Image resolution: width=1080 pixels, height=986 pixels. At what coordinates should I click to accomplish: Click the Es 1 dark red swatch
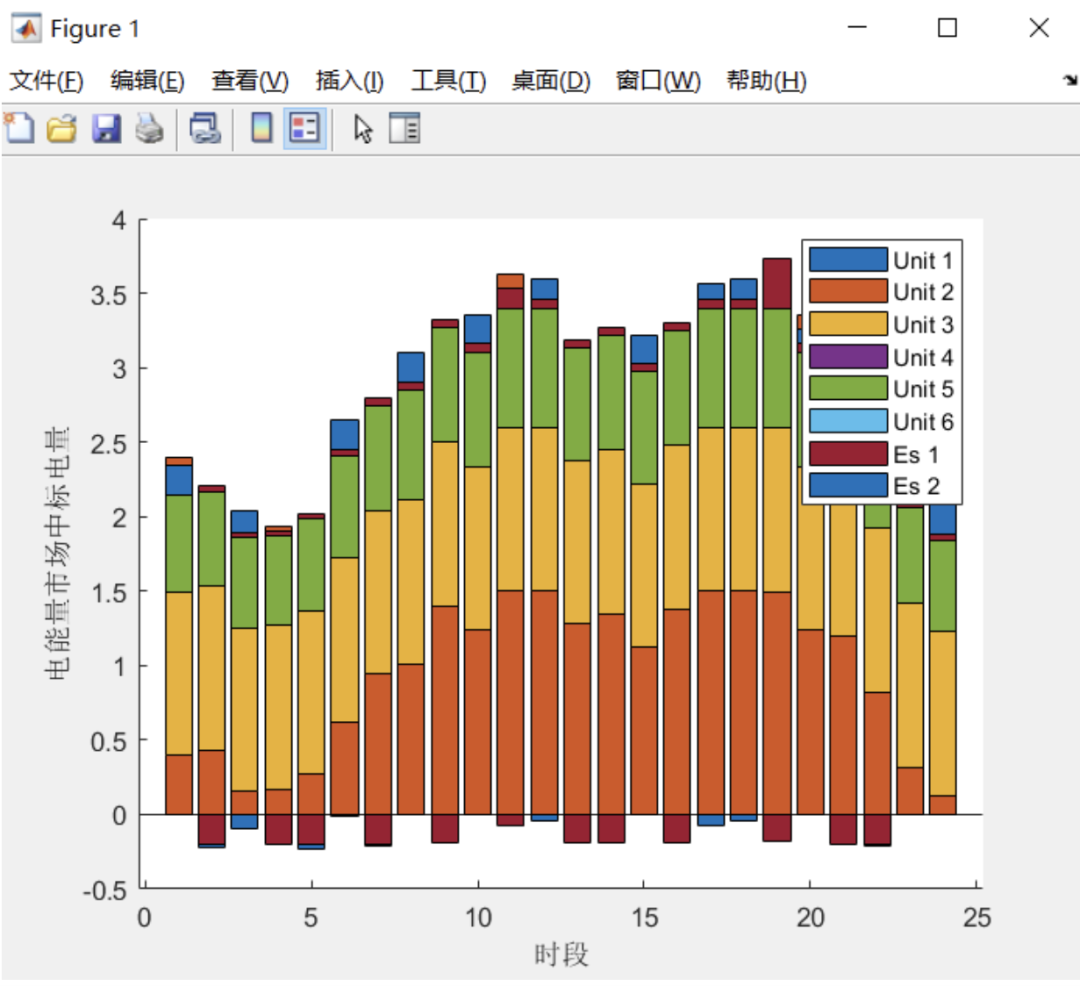tap(848, 454)
